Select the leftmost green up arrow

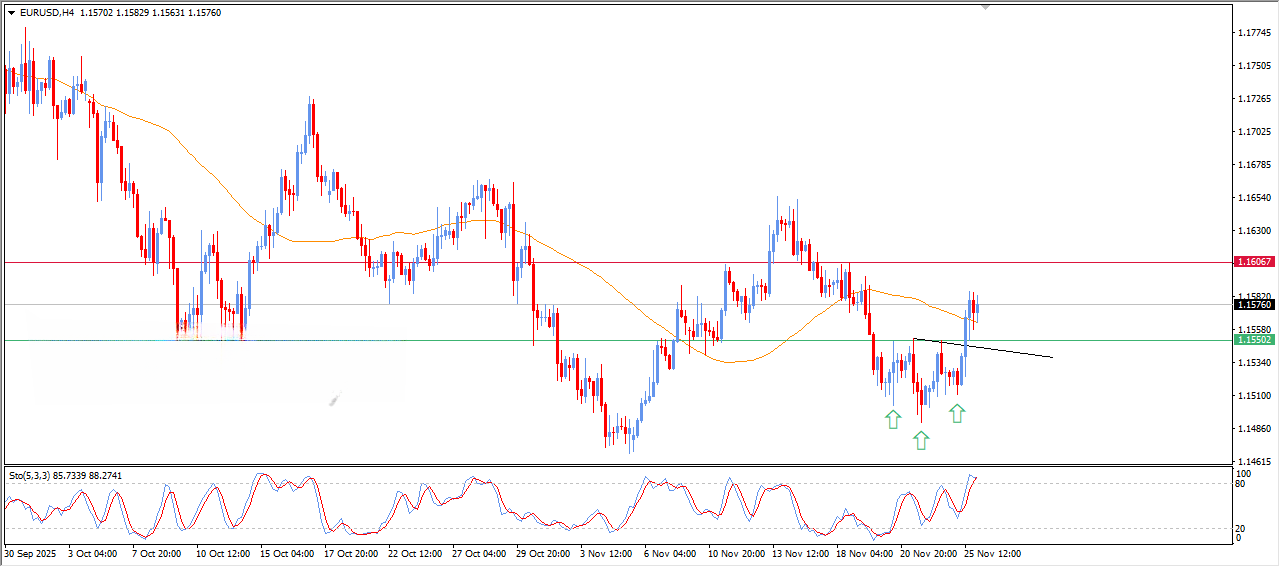pyautogui.click(x=892, y=419)
